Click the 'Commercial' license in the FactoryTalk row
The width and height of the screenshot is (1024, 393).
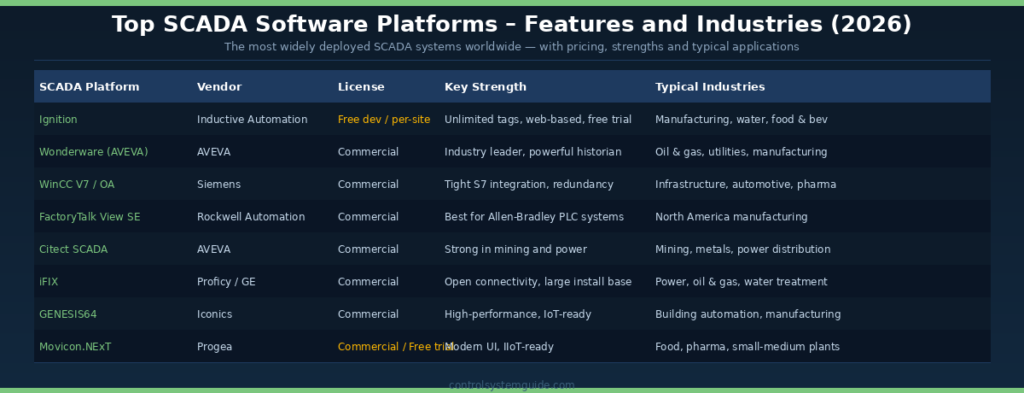(x=368, y=217)
